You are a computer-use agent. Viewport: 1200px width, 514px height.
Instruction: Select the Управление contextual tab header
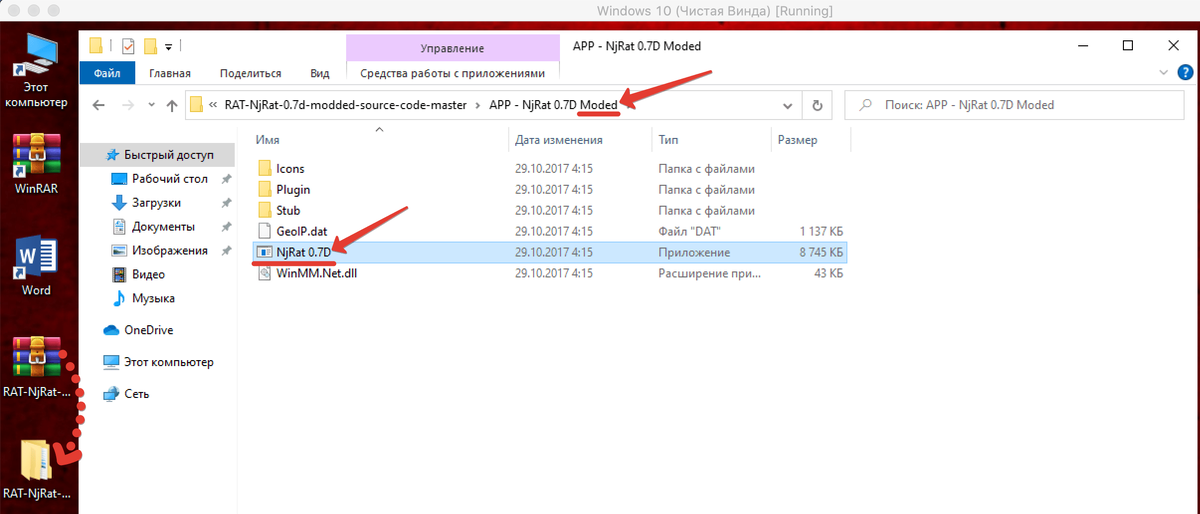click(452, 48)
